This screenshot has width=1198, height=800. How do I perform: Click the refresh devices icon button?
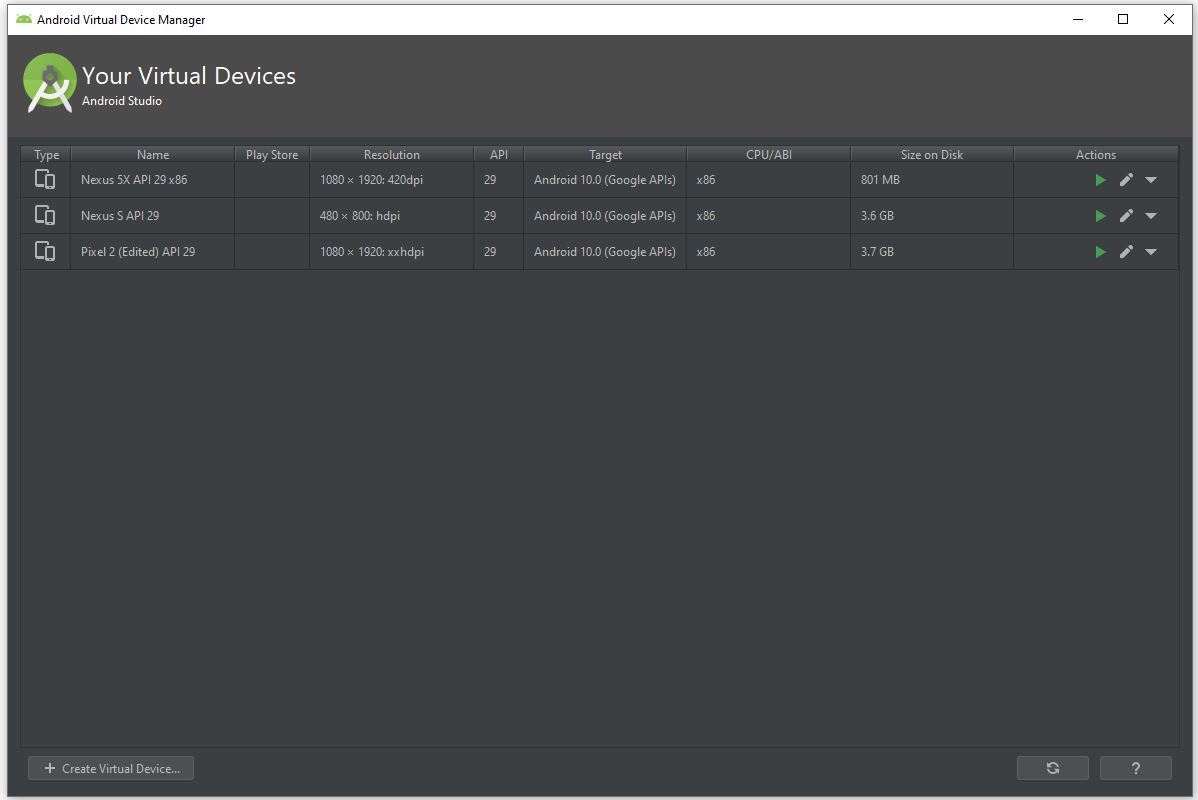coord(1052,768)
